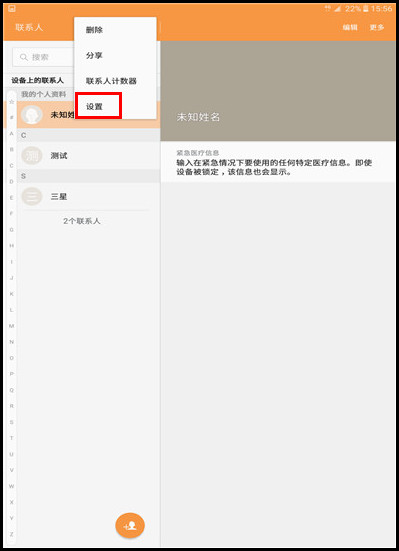The height and width of the screenshot is (551, 399).
Task: Tap the 三星 contact avatar
Action: [x=32, y=196]
